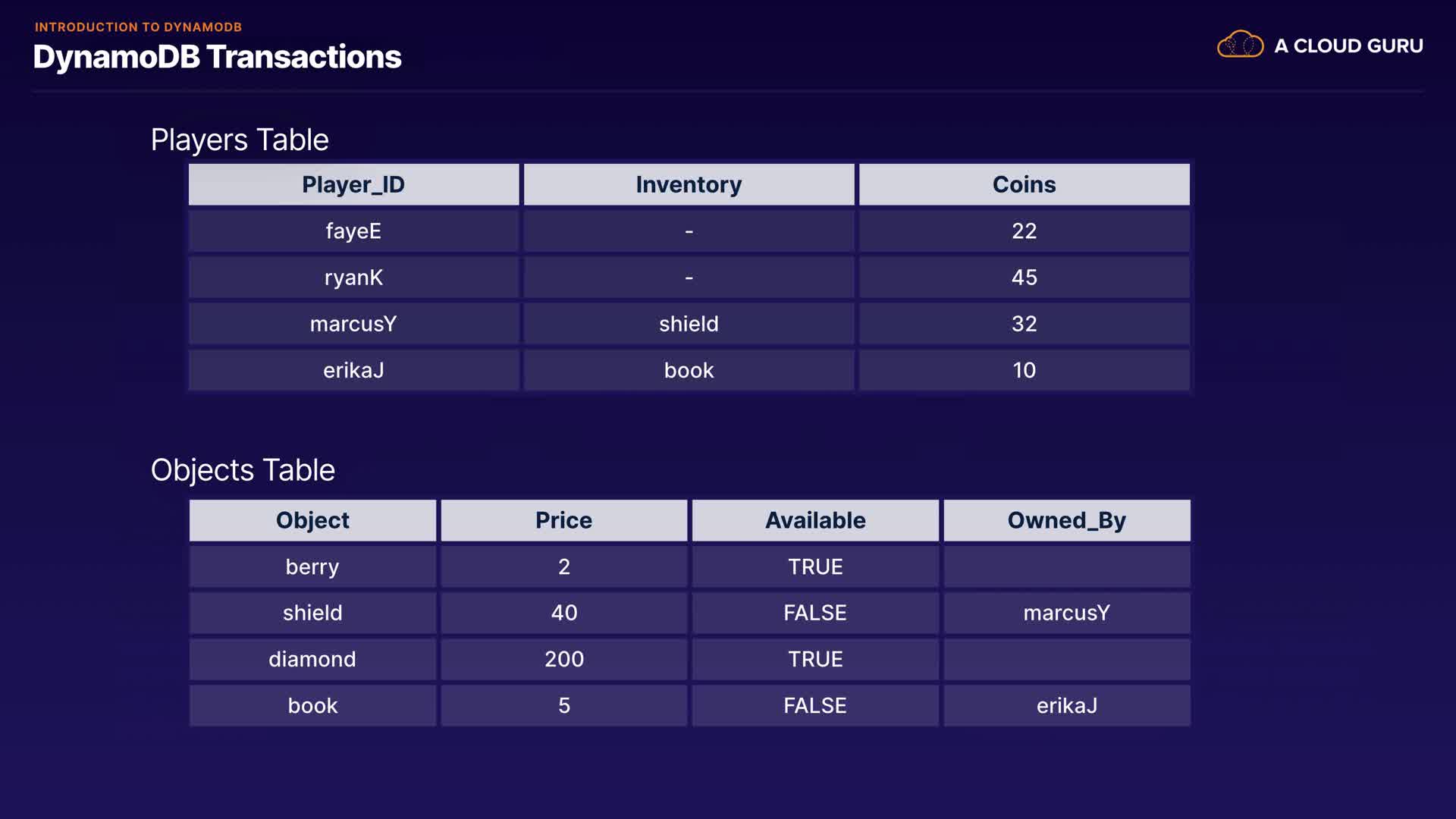
Task: Select the DynamoDB Transactions slide title
Action: [x=217, y=57]
